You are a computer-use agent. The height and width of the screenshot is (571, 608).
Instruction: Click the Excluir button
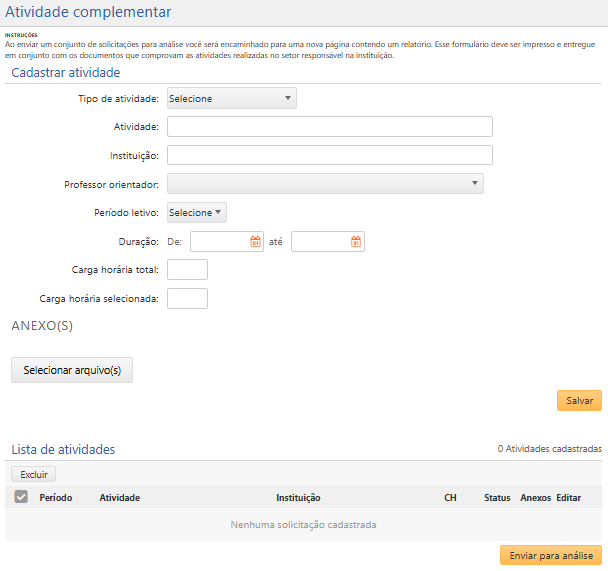click(34, 474)
